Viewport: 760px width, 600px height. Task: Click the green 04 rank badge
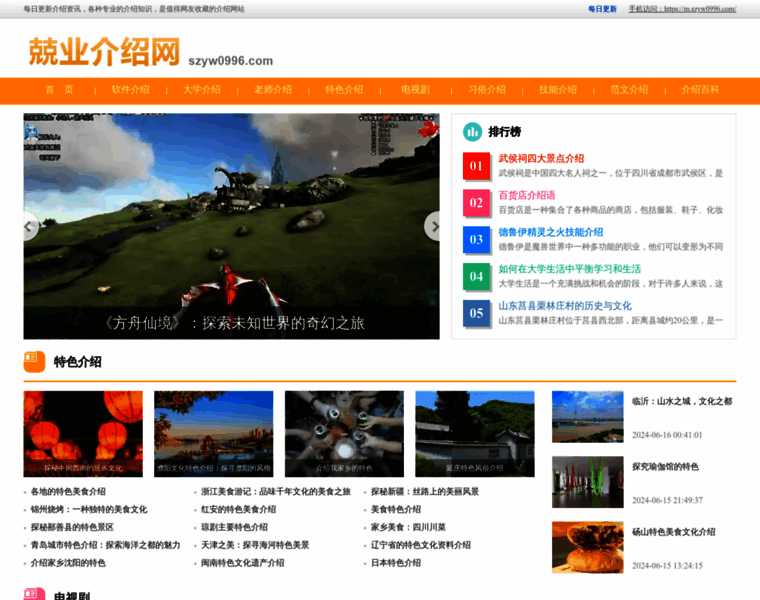(x=476, y=276)
